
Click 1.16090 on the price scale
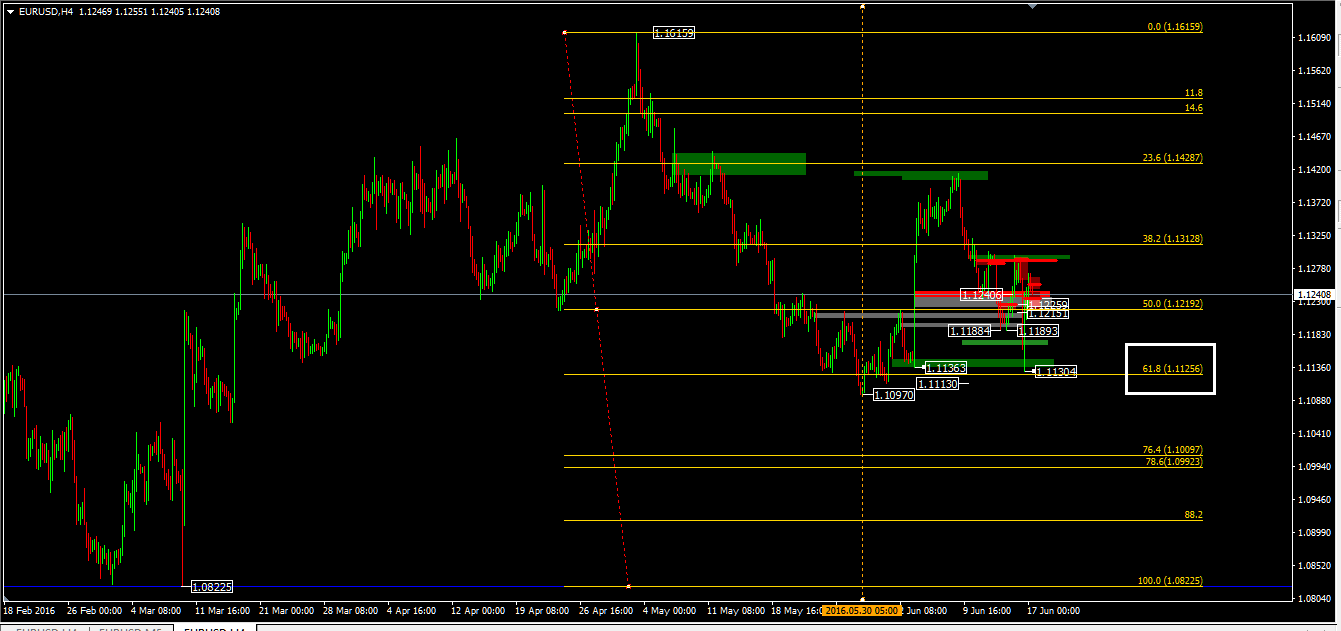(x=1313, y=38)
